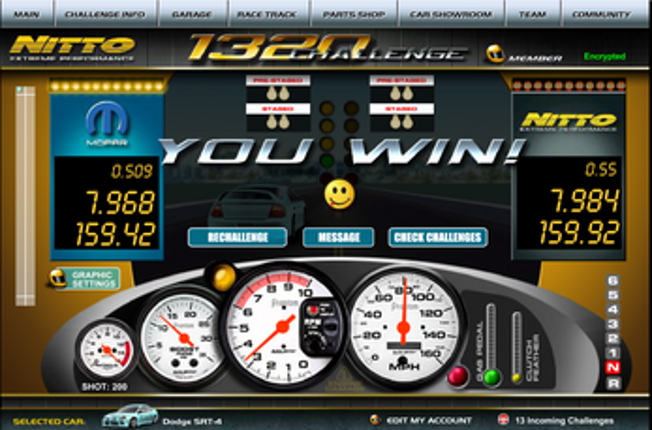
Task: Click the member helmet icon
Action: click(x=495, y=54)
